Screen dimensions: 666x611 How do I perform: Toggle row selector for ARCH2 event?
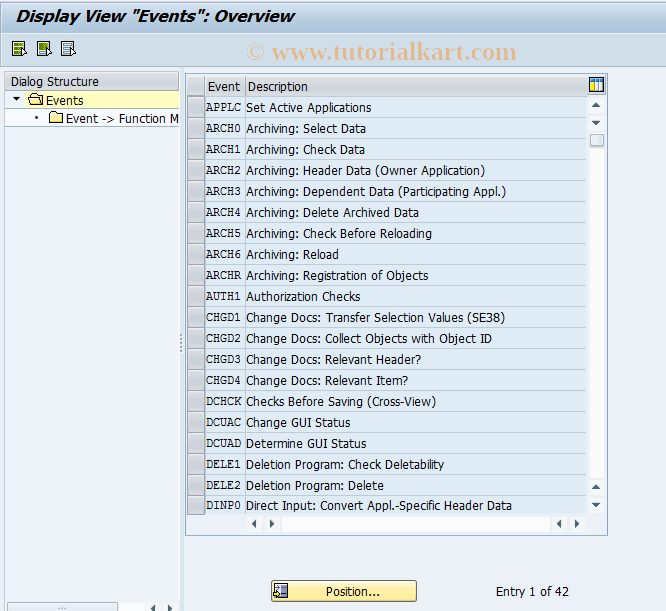196,170
